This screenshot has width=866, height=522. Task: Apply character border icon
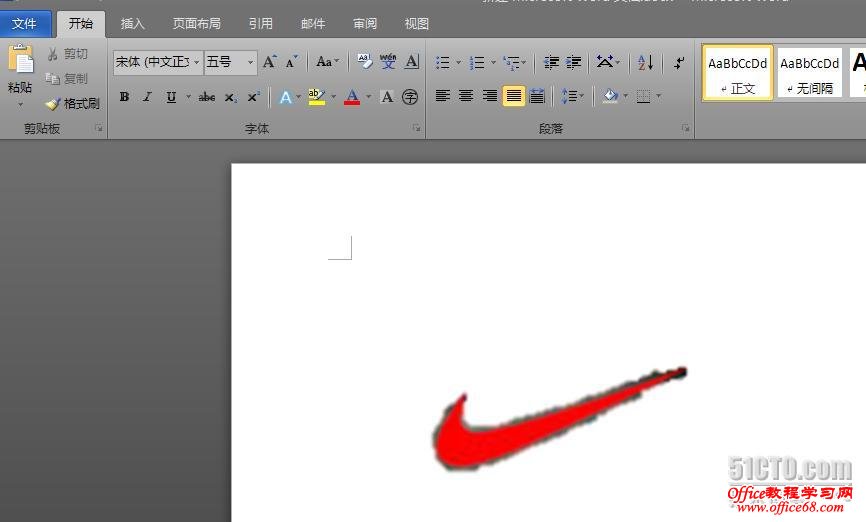click(412, 61)
